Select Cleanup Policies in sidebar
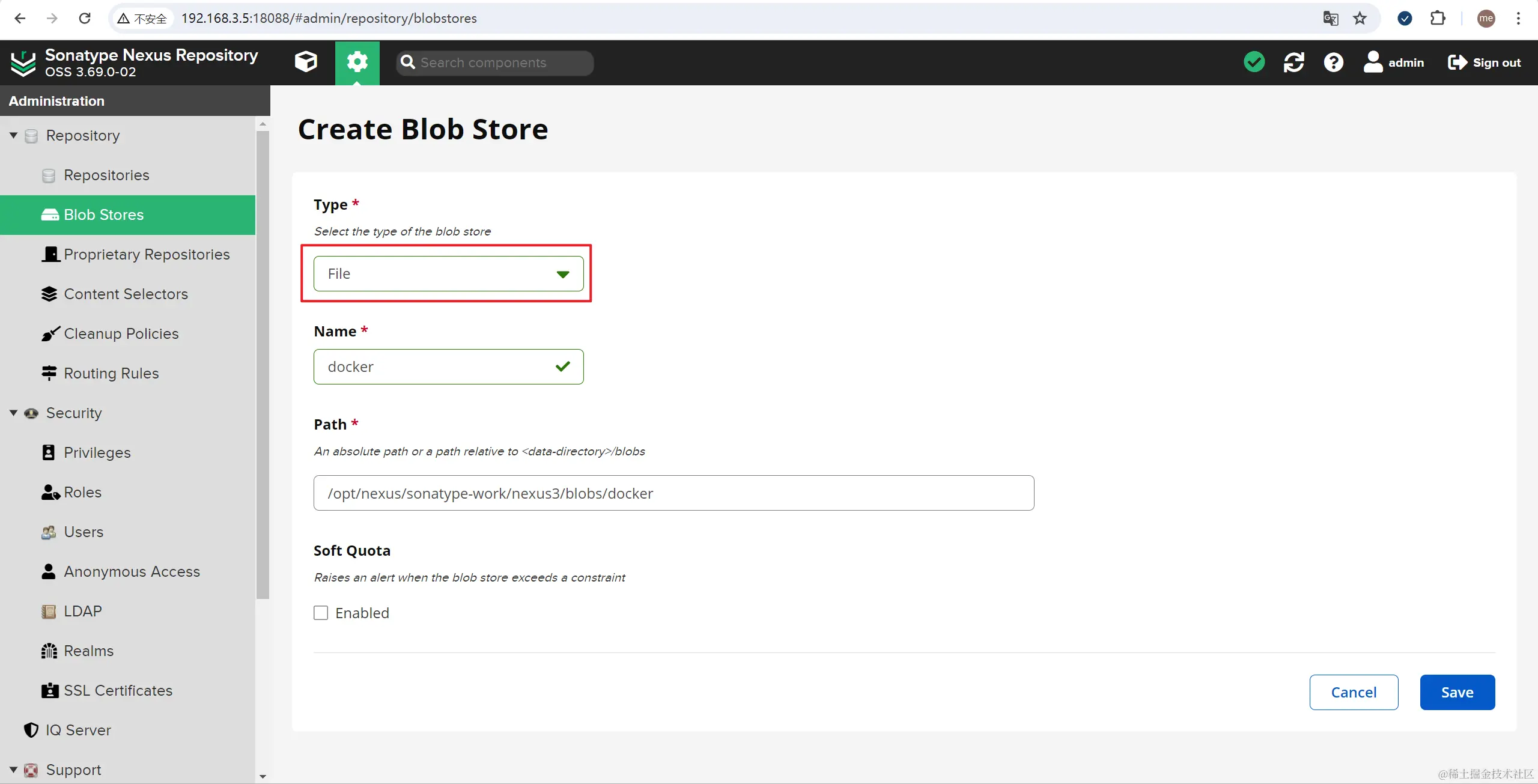1538x784 pixels. (x=121, y=333)
